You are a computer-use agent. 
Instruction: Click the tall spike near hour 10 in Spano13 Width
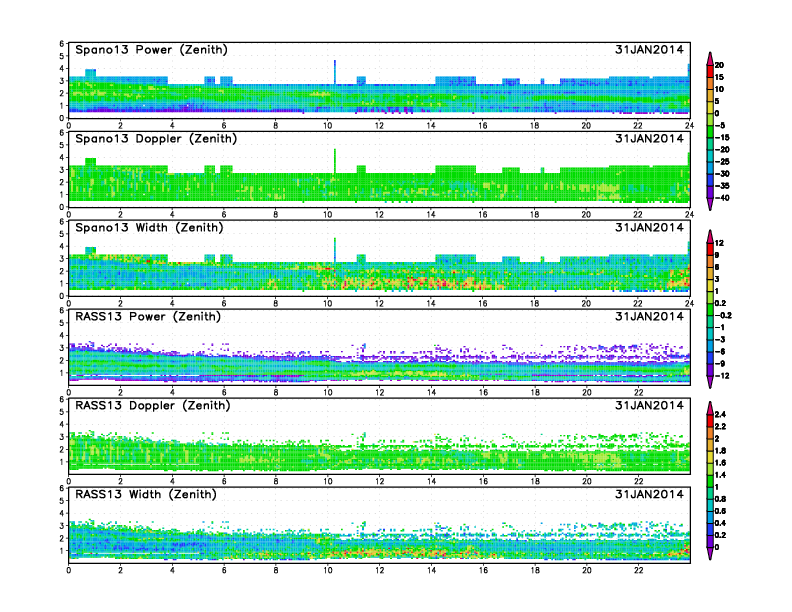[334, 250]
